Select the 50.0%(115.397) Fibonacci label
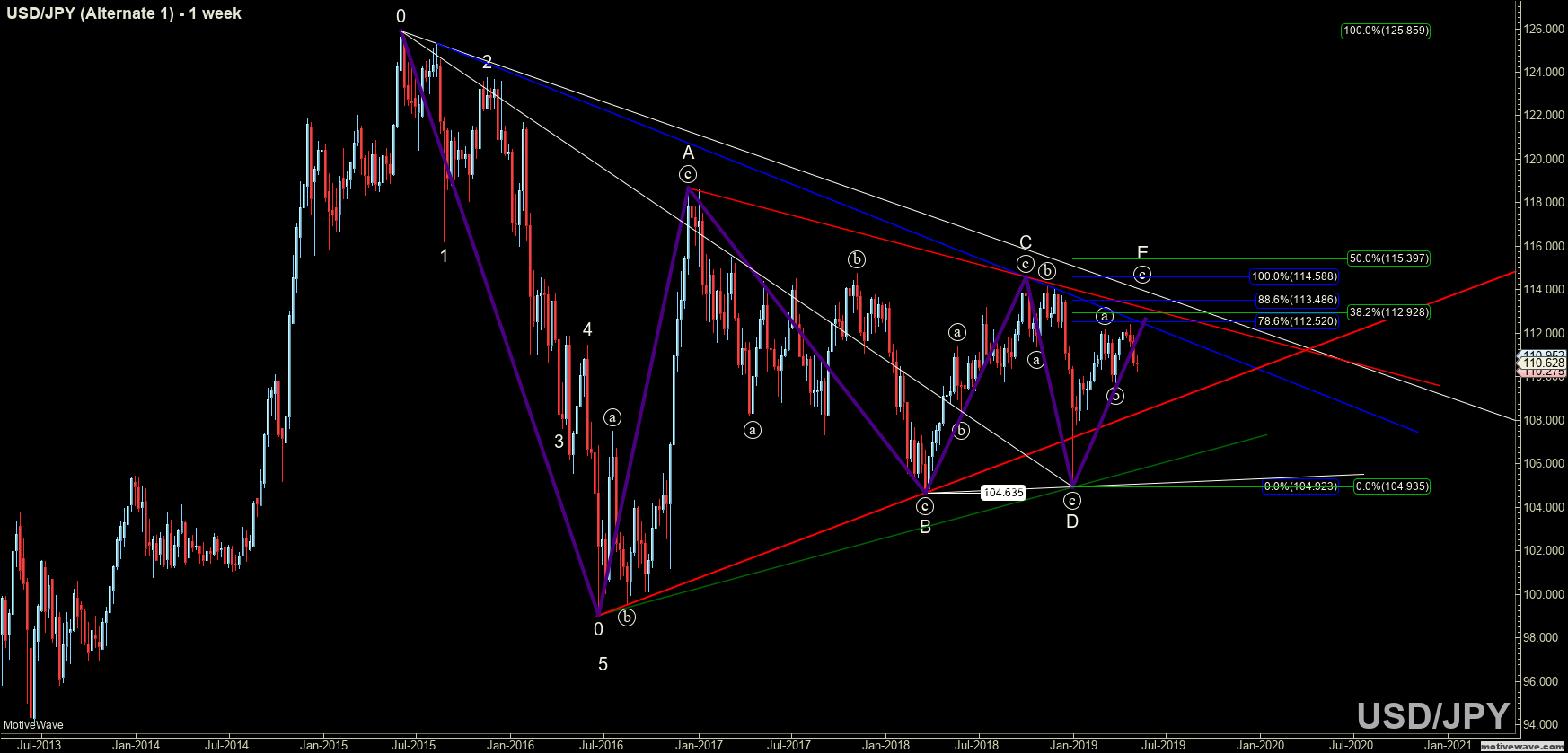The image size is (1568, 753). click(1388, 258)
